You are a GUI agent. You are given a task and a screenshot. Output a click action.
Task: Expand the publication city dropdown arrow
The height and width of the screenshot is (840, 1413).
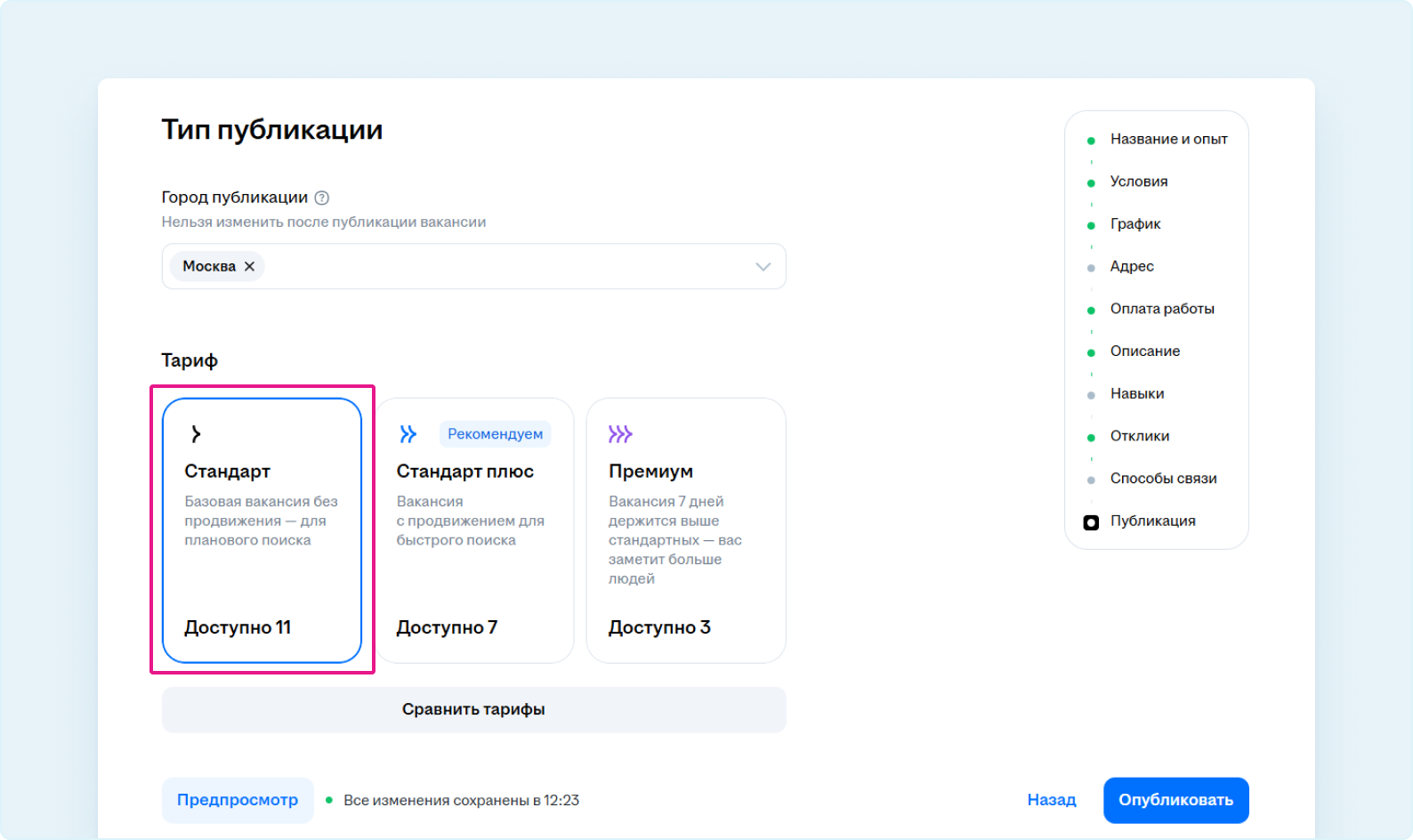coord(763,266)
